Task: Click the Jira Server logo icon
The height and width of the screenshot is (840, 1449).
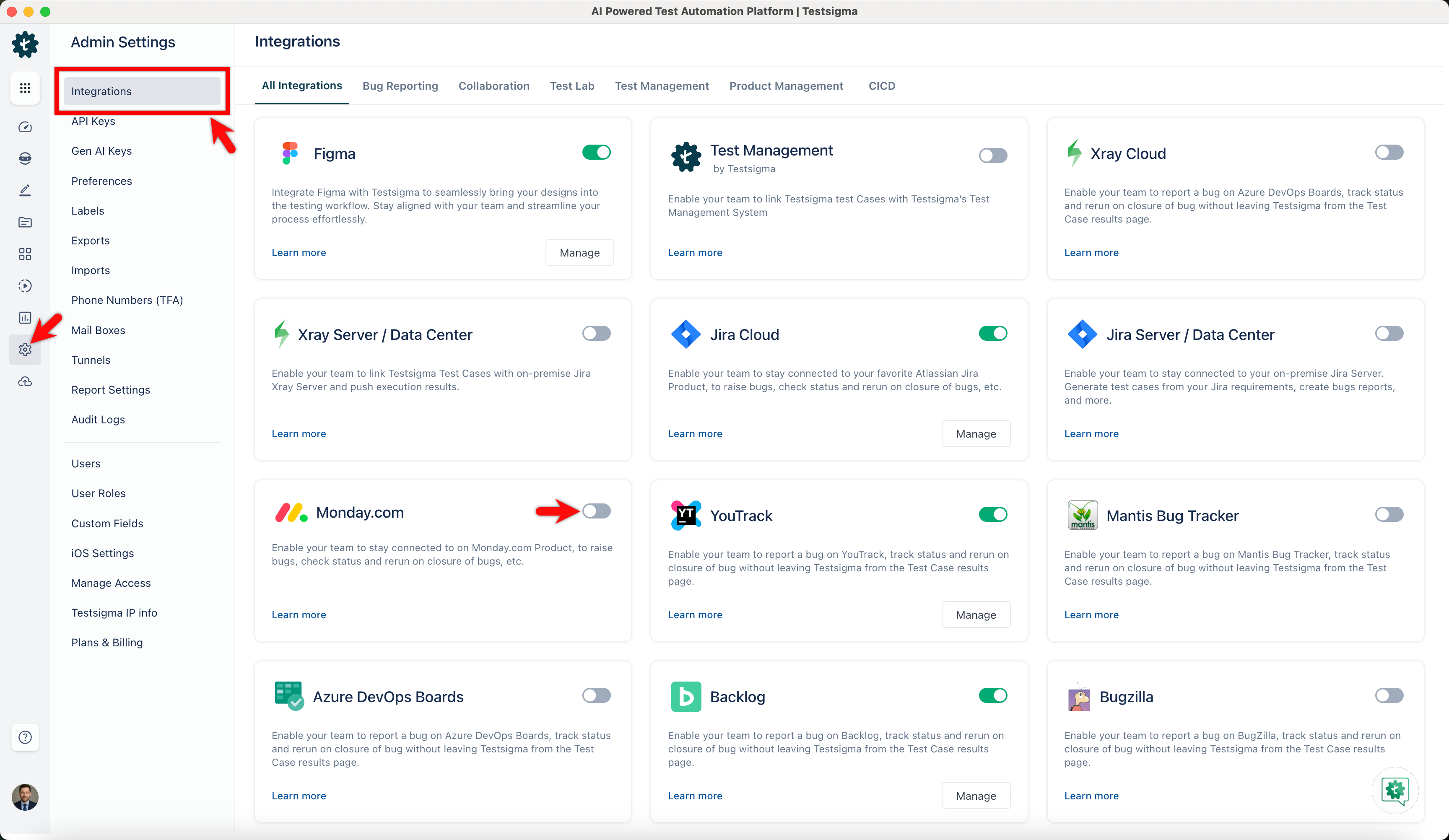Action: coord(1082,334)
